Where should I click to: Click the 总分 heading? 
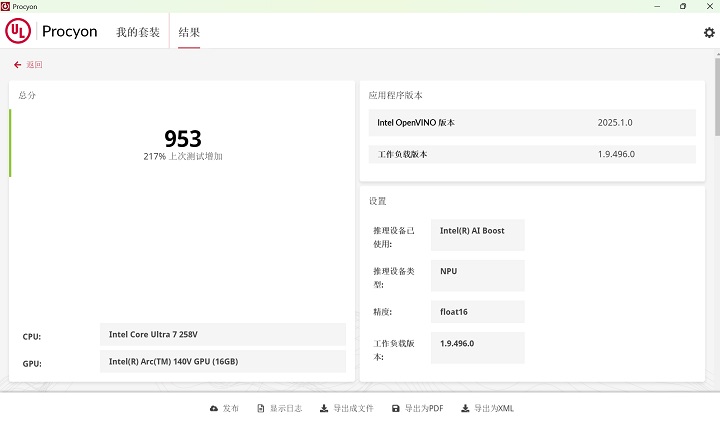point(27,95)
